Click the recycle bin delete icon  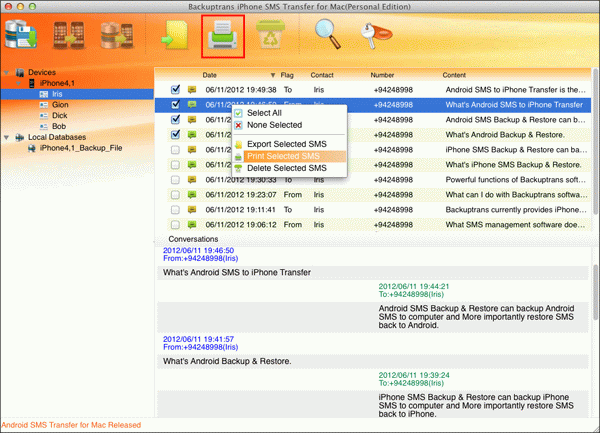click(270, 34)
